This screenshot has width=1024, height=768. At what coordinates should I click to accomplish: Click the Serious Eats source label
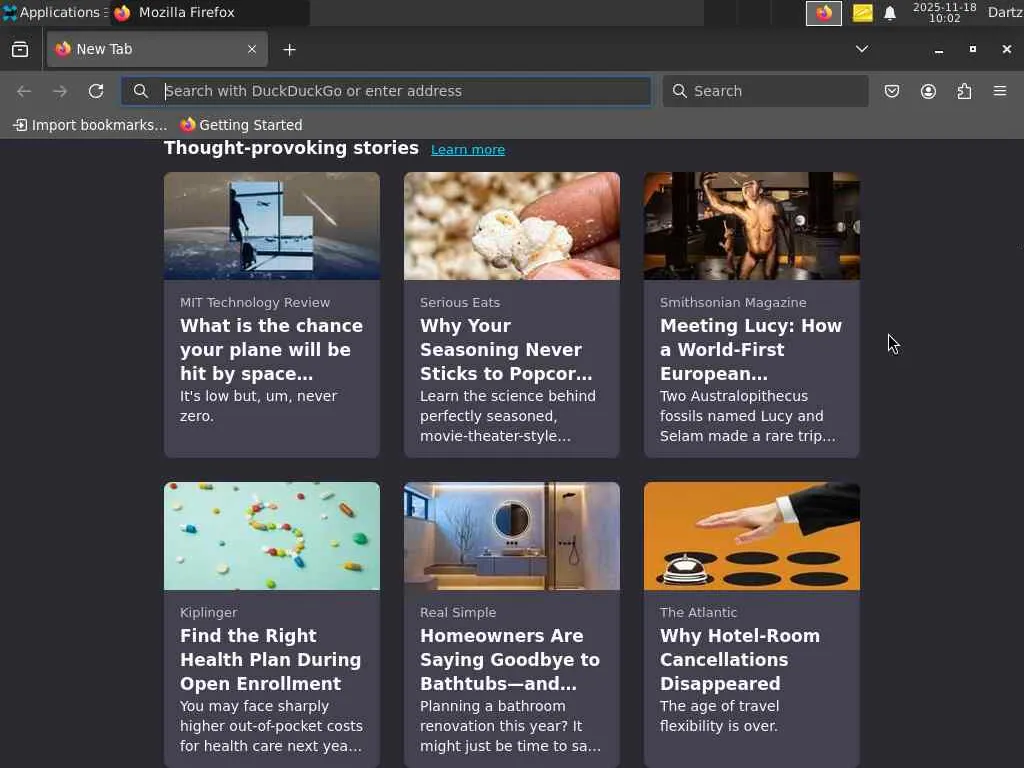(x=460, y=302)
